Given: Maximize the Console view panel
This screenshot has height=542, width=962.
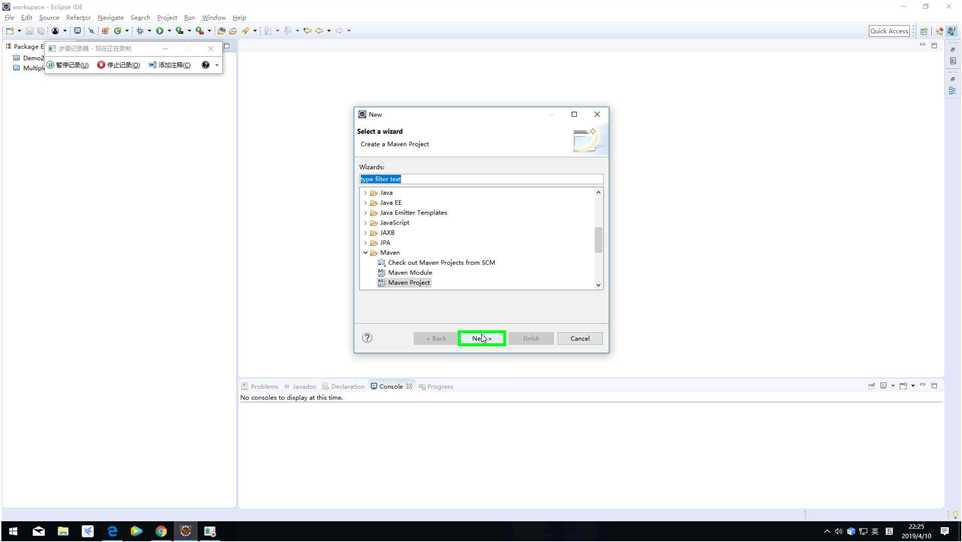Looking at the screenshot, I should coord(934,385).
